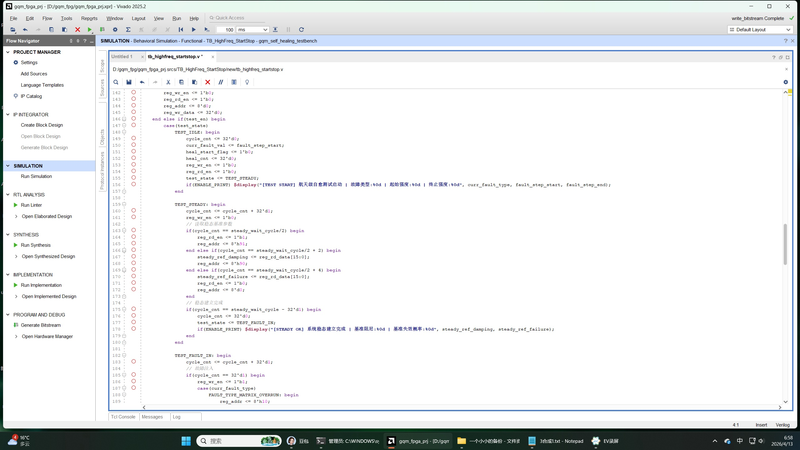Save file with editor disk icon
This screenshot has height=450, width=800.
(129, 82)
